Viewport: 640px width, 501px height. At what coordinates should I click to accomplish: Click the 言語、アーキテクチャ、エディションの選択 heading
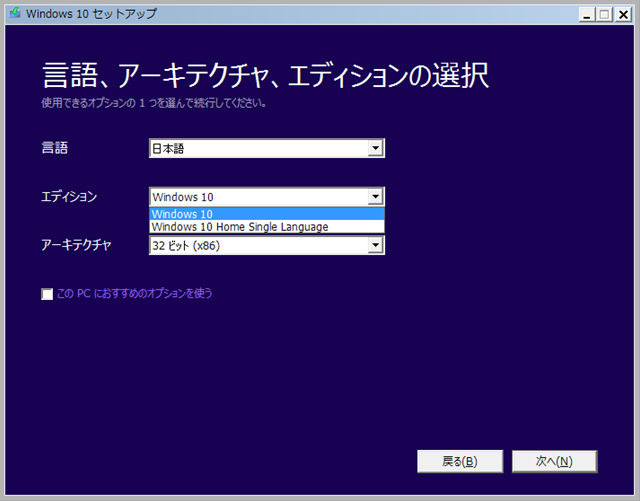coord(265,76)
